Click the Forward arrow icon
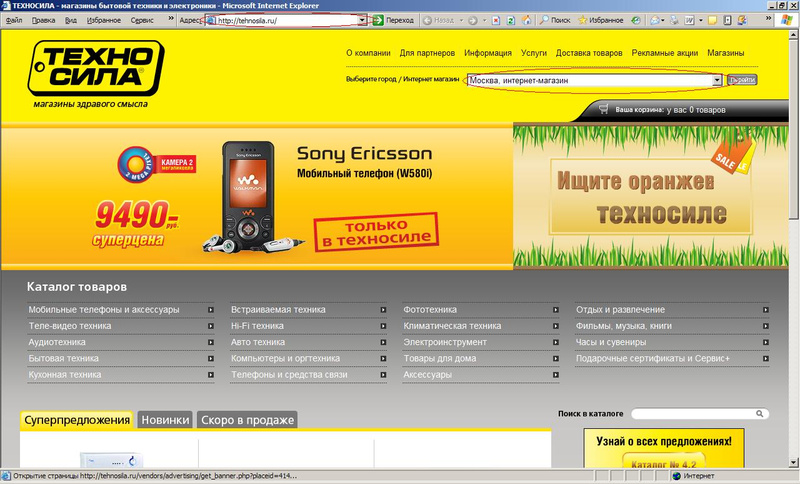Screen dimensions: 800x484 (x=472, y=20)
